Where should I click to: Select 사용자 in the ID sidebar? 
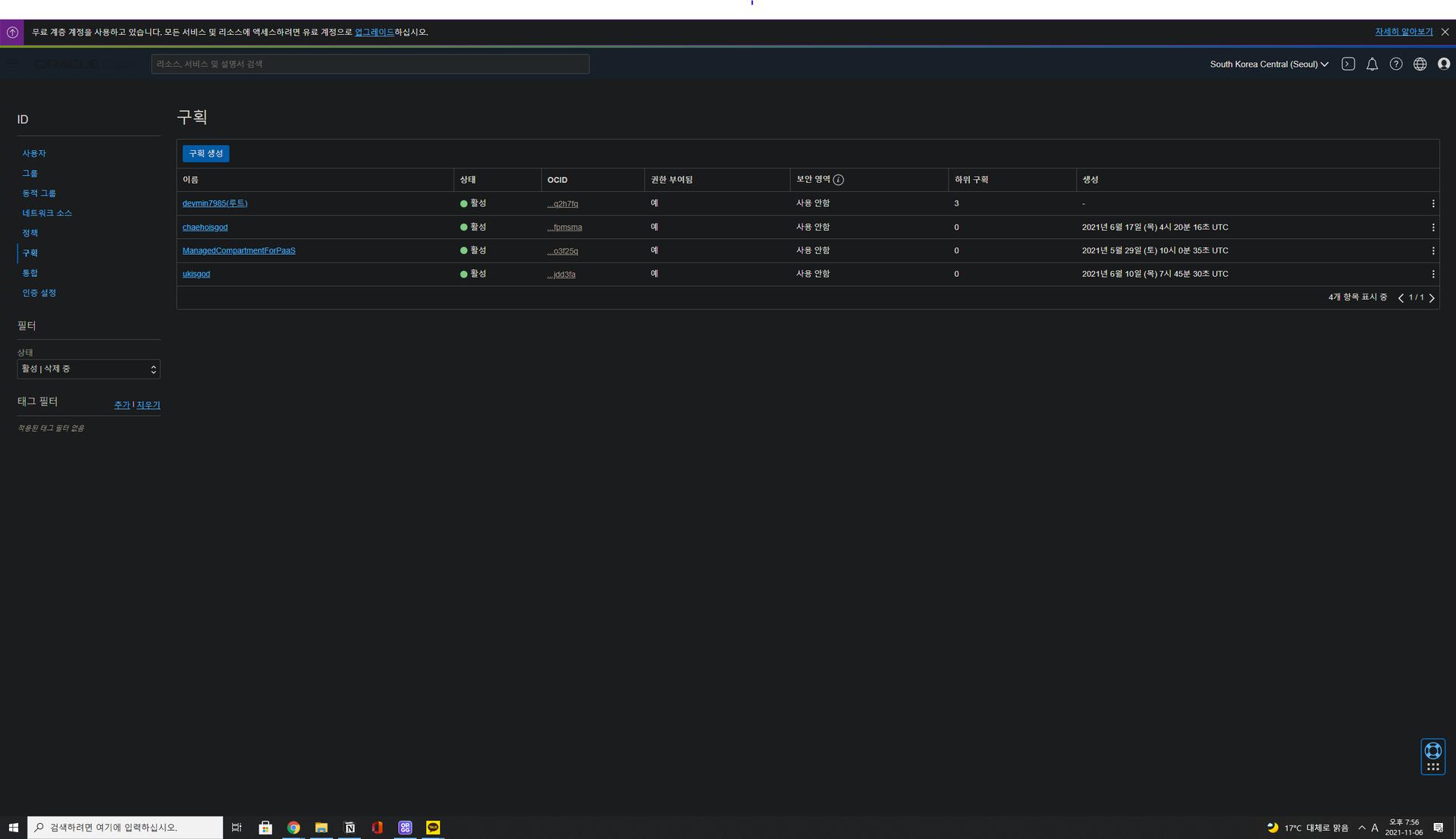[34, 154]
